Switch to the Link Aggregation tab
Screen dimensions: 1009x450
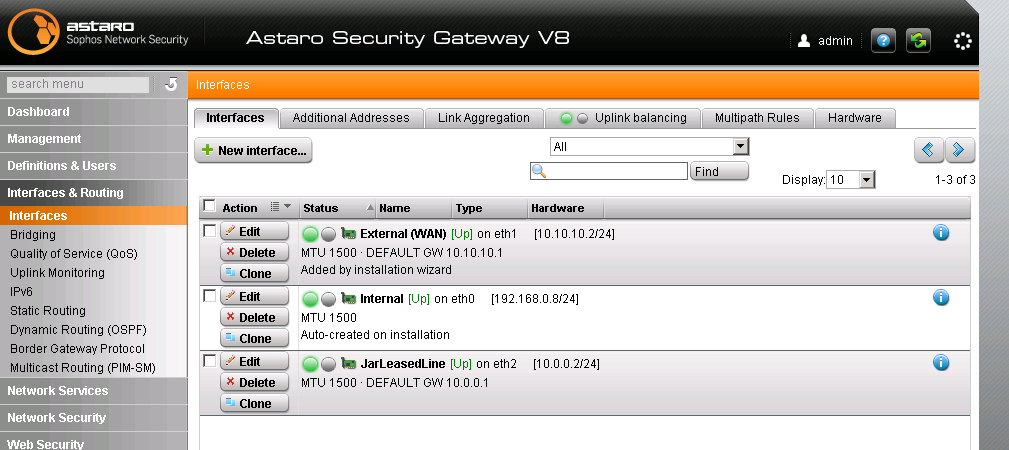click(483, 118)
